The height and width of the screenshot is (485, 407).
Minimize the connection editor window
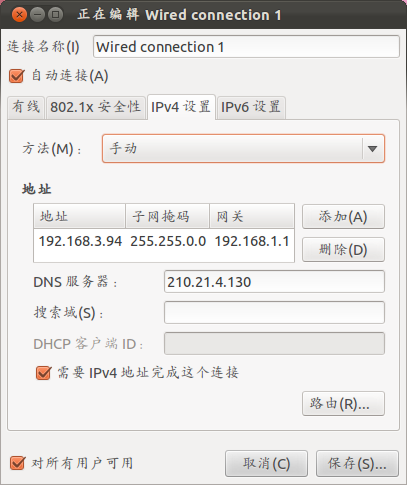click(37, 15)
